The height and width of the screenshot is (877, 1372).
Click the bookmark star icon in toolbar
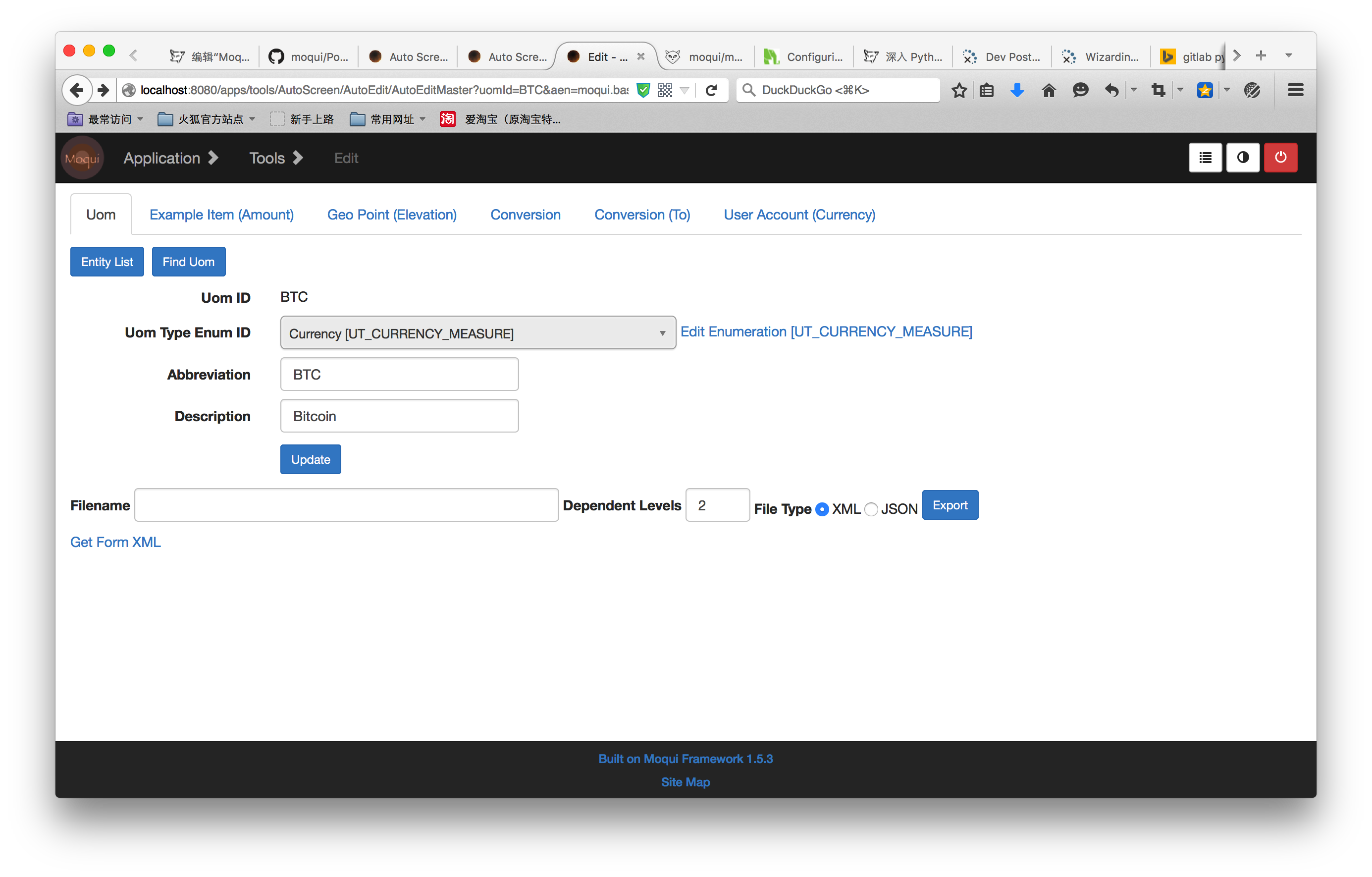click(959, 90)
